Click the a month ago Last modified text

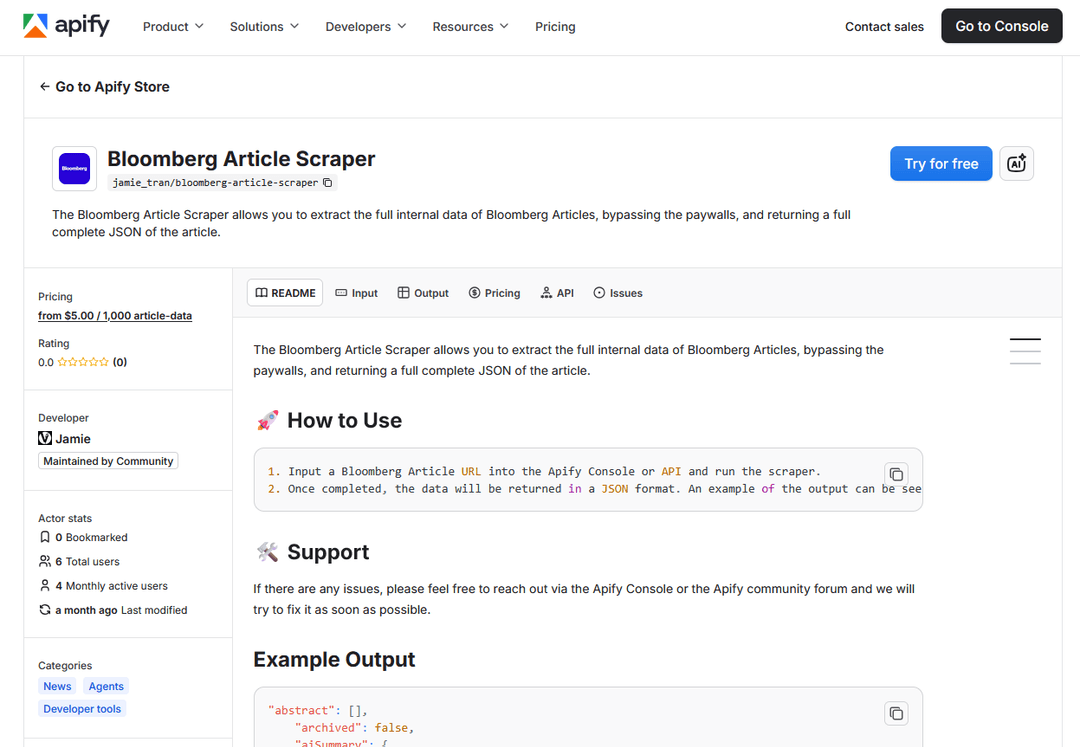pos(121,610)
